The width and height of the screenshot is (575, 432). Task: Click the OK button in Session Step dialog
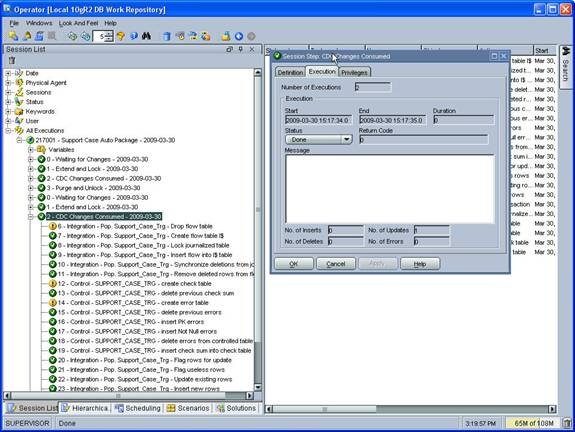point(294,264)
